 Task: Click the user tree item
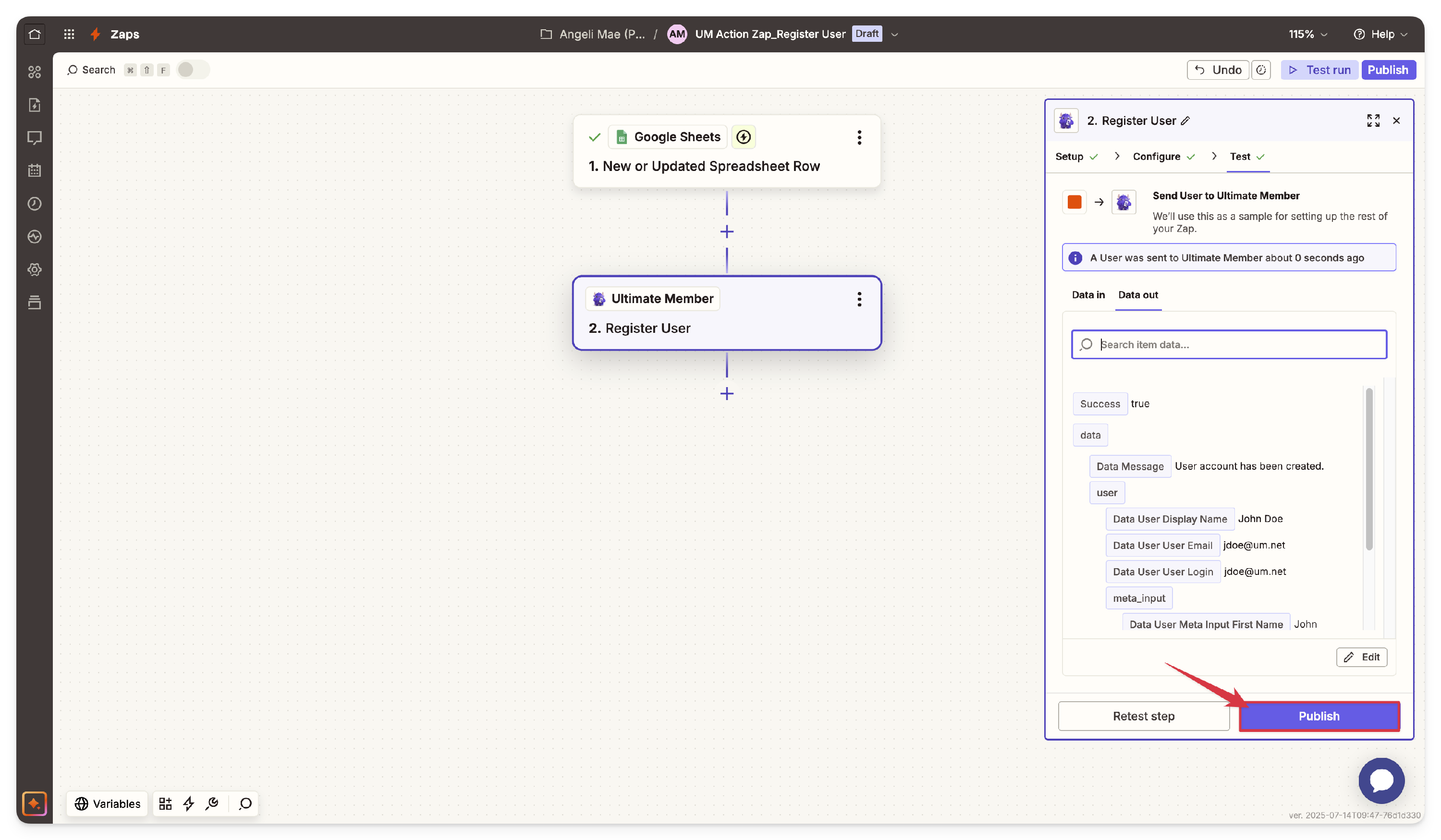click(1107, 493)
